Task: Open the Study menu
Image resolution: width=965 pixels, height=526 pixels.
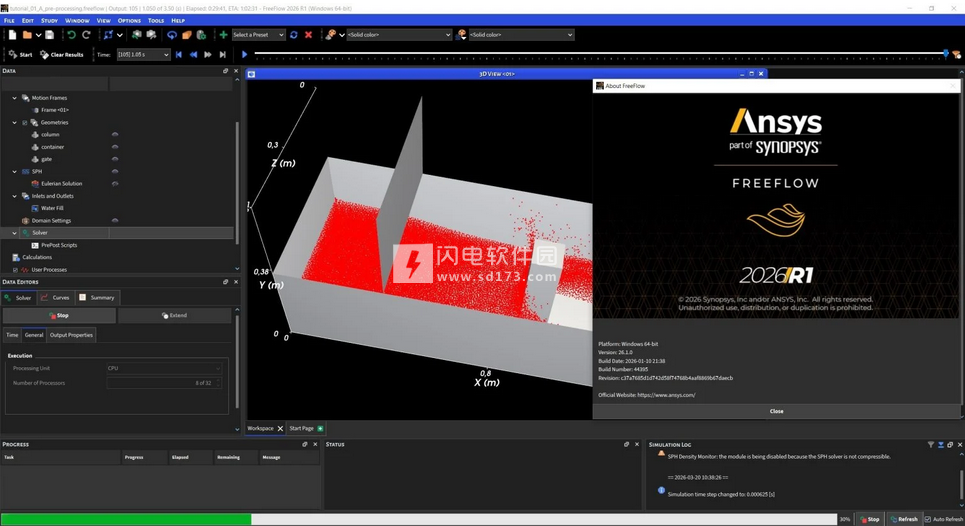Action: [x=49, y=20]
